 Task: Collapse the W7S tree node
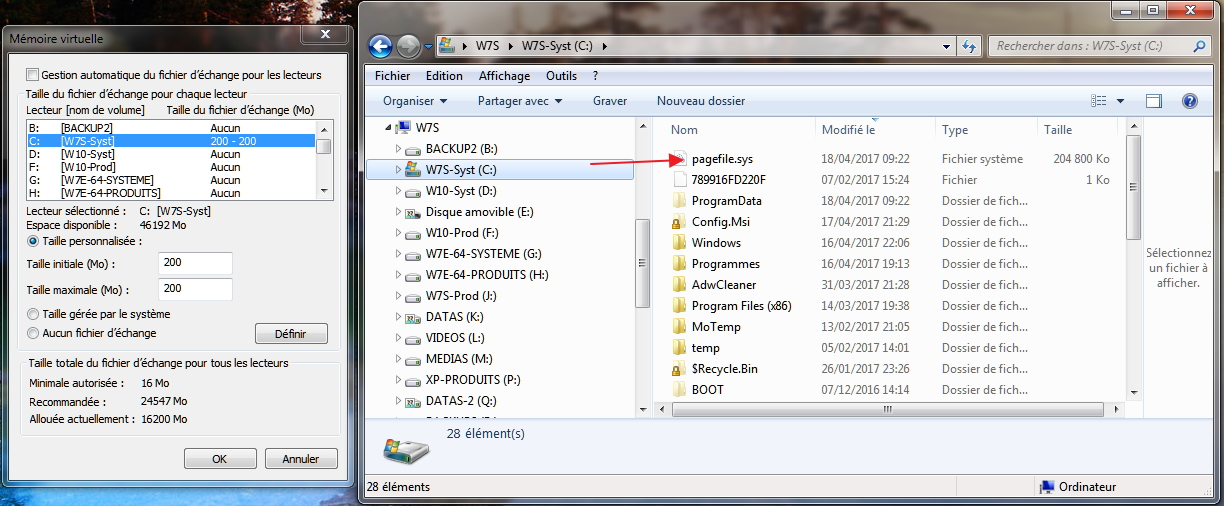tap(388, 128)
